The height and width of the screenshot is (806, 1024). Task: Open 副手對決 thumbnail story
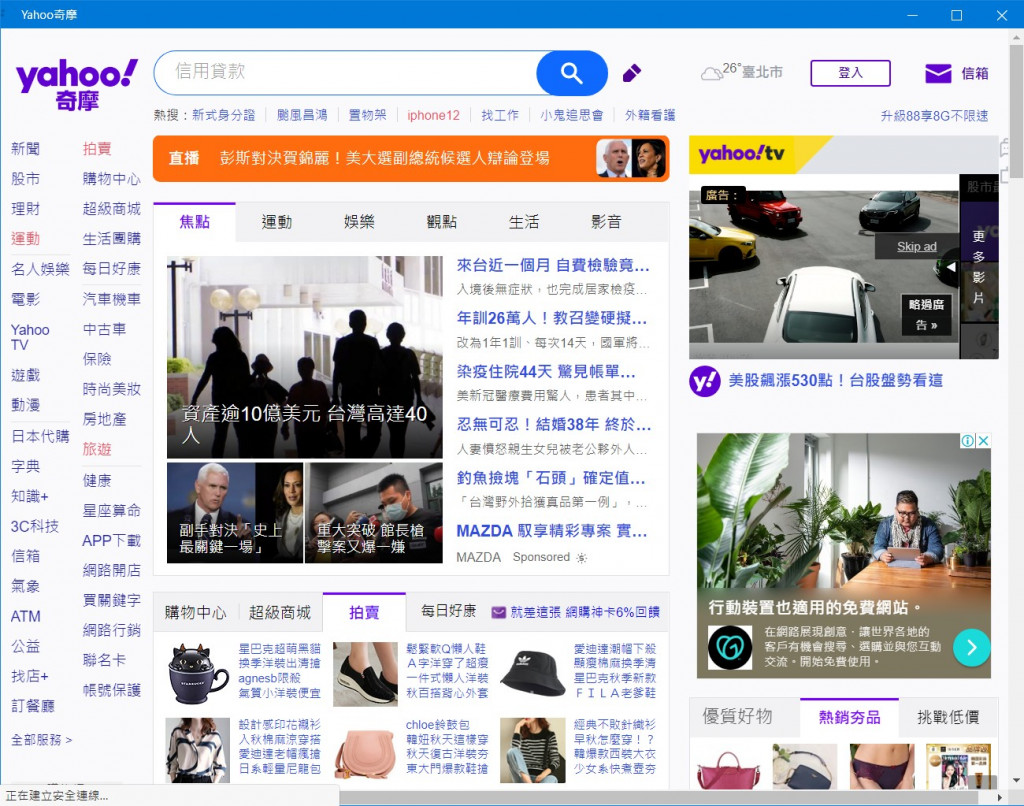[235, 513]
